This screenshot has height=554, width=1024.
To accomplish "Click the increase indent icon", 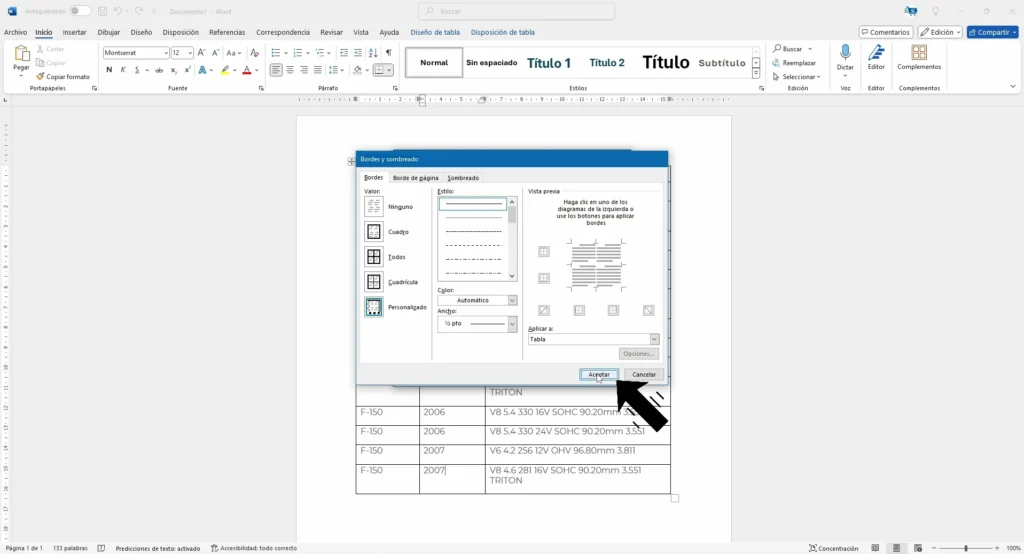I will pyautogui.click(x=358, y=53).
